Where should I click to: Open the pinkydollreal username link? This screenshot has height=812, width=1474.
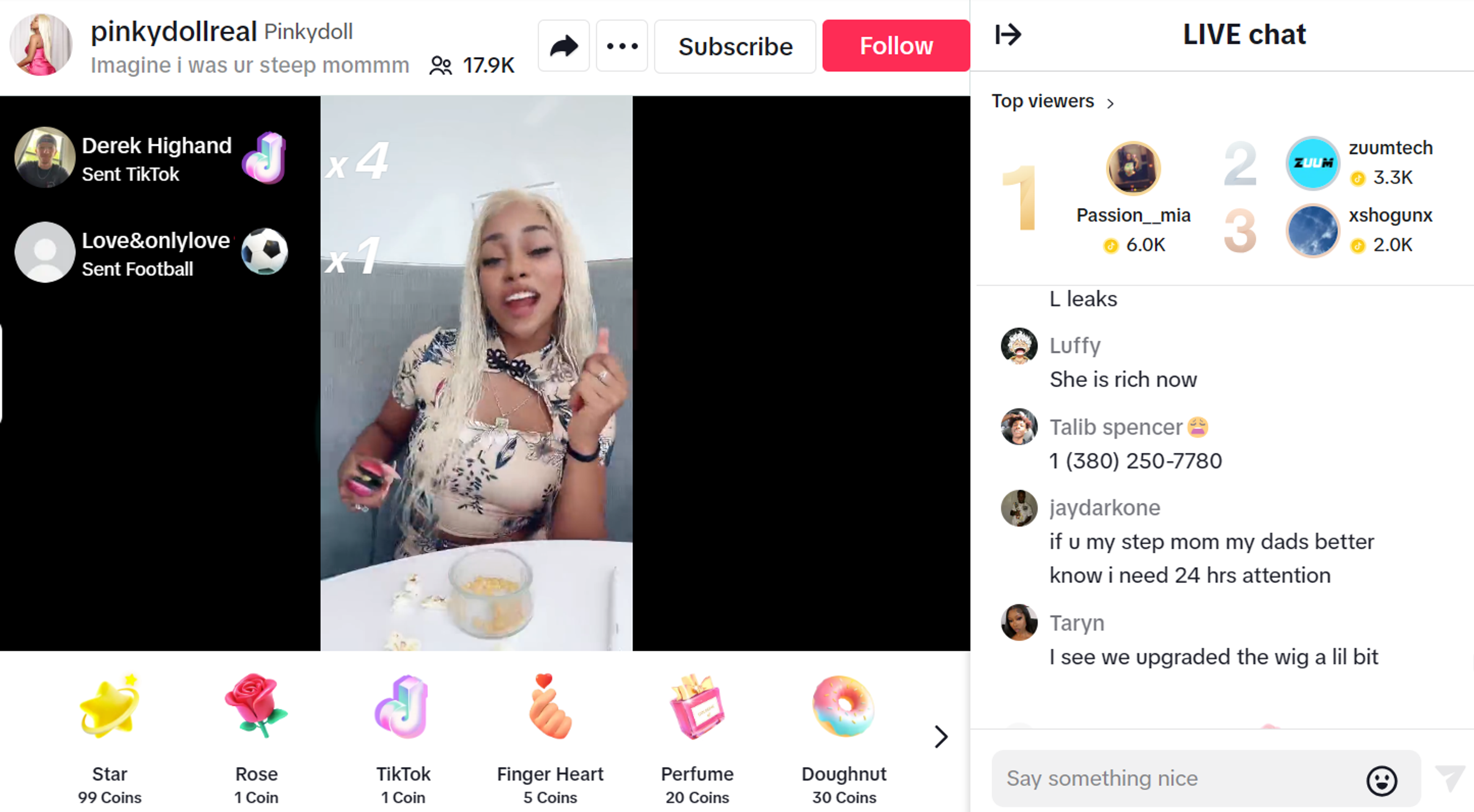pos(173,31)
